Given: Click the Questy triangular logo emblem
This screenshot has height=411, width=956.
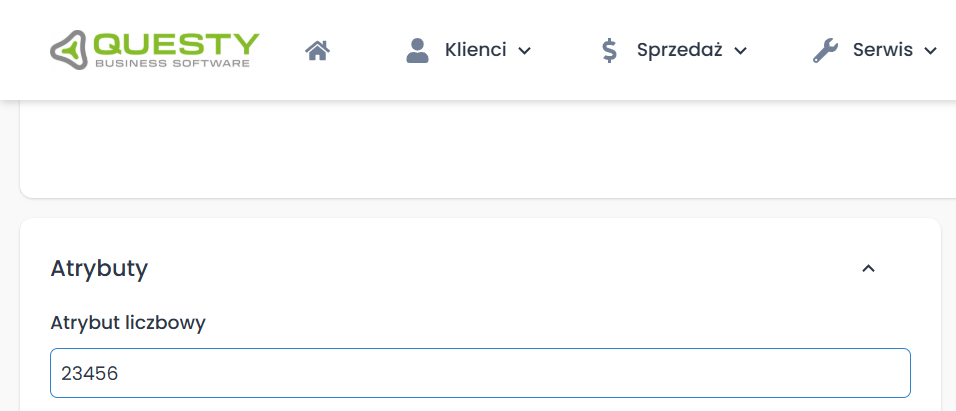Looking at the screenshot, I should pyautogui.click(x=70, y=50).
